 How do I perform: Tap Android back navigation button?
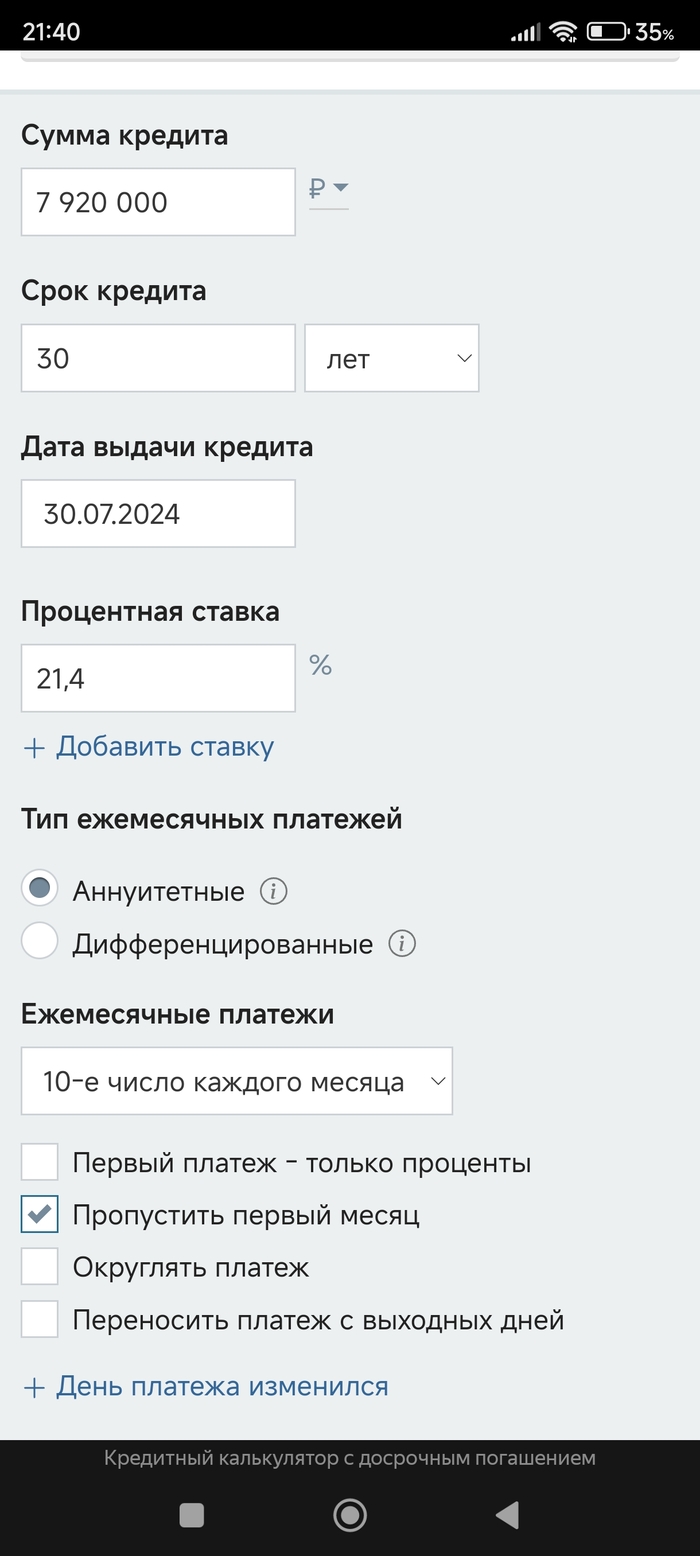507,1515
